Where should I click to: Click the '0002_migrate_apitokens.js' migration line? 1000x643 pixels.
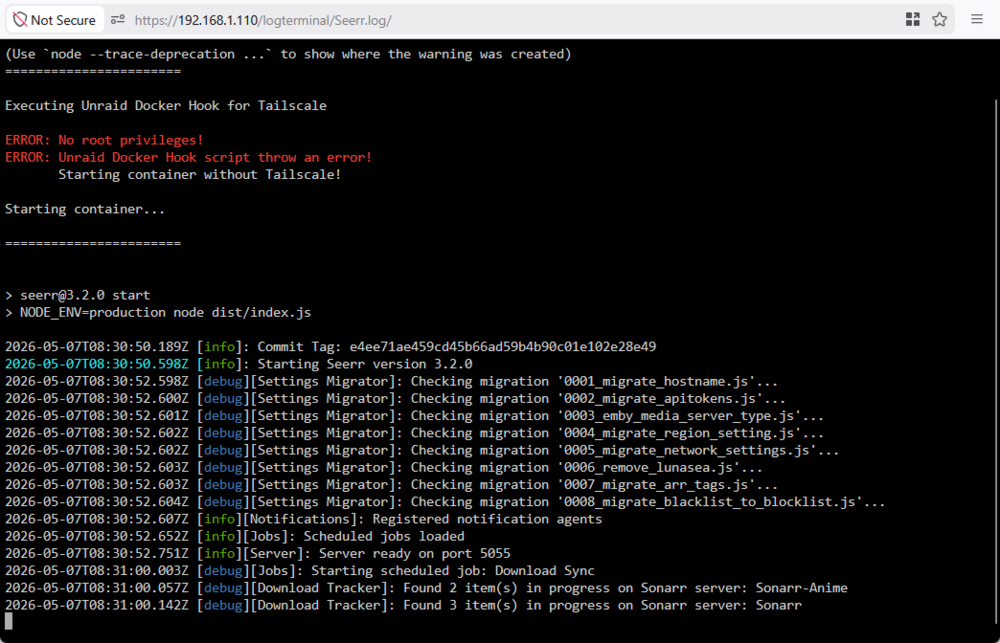[x=395, y=398]
